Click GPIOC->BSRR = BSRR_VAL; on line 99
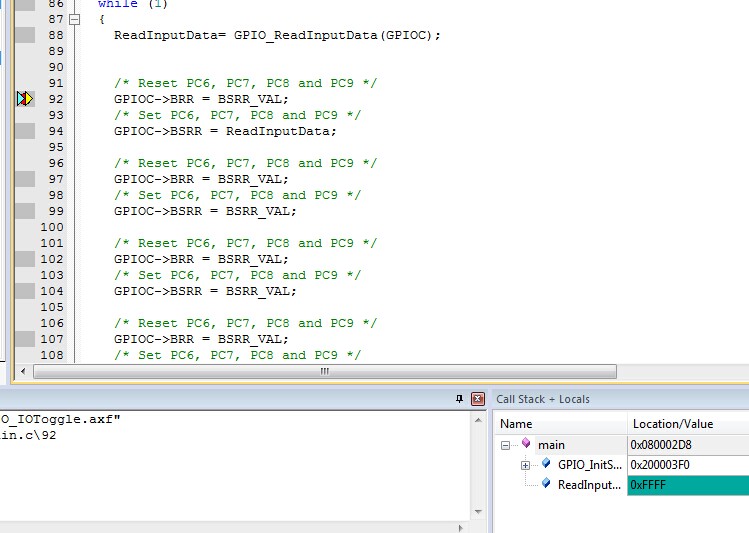The width and height of the screenshot is (749, 533). coord(205,211)
